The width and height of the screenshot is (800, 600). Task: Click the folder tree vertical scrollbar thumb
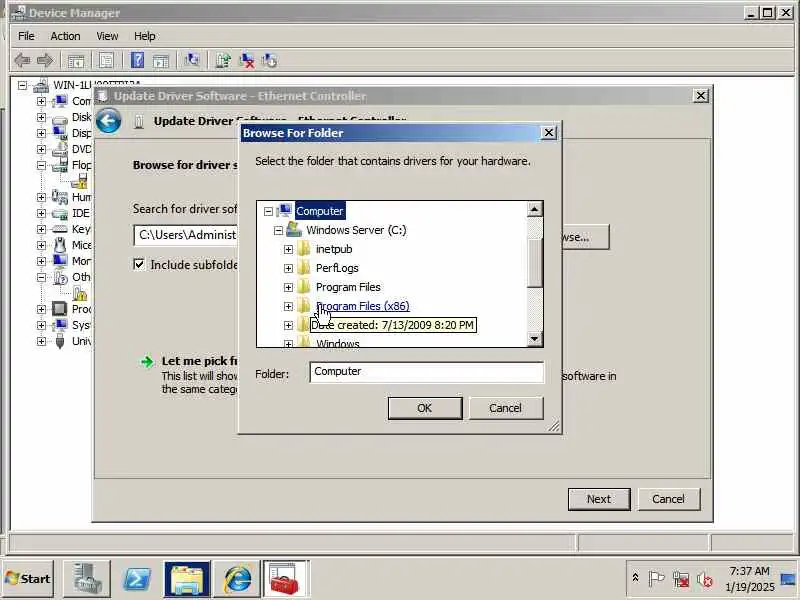534,262
